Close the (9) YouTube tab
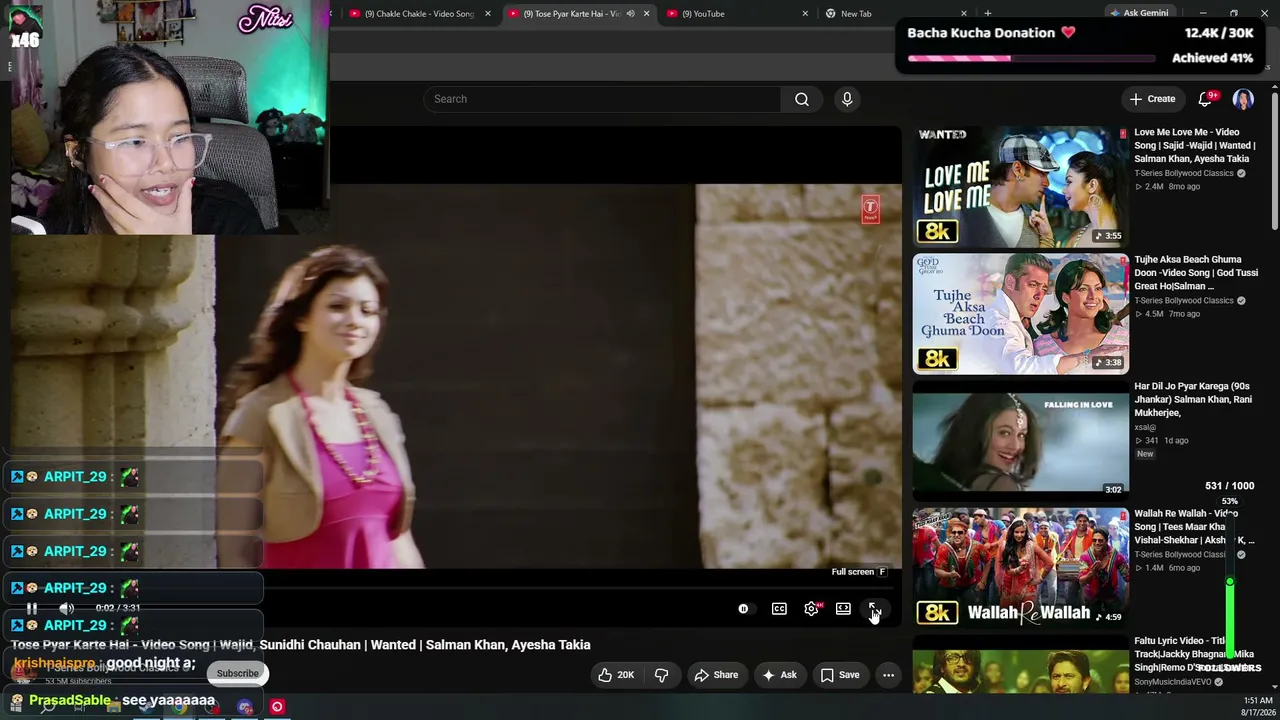Image resolution: width=1280 pixels, height=720 pixels. pyautogui.click(x=805, y=14)
